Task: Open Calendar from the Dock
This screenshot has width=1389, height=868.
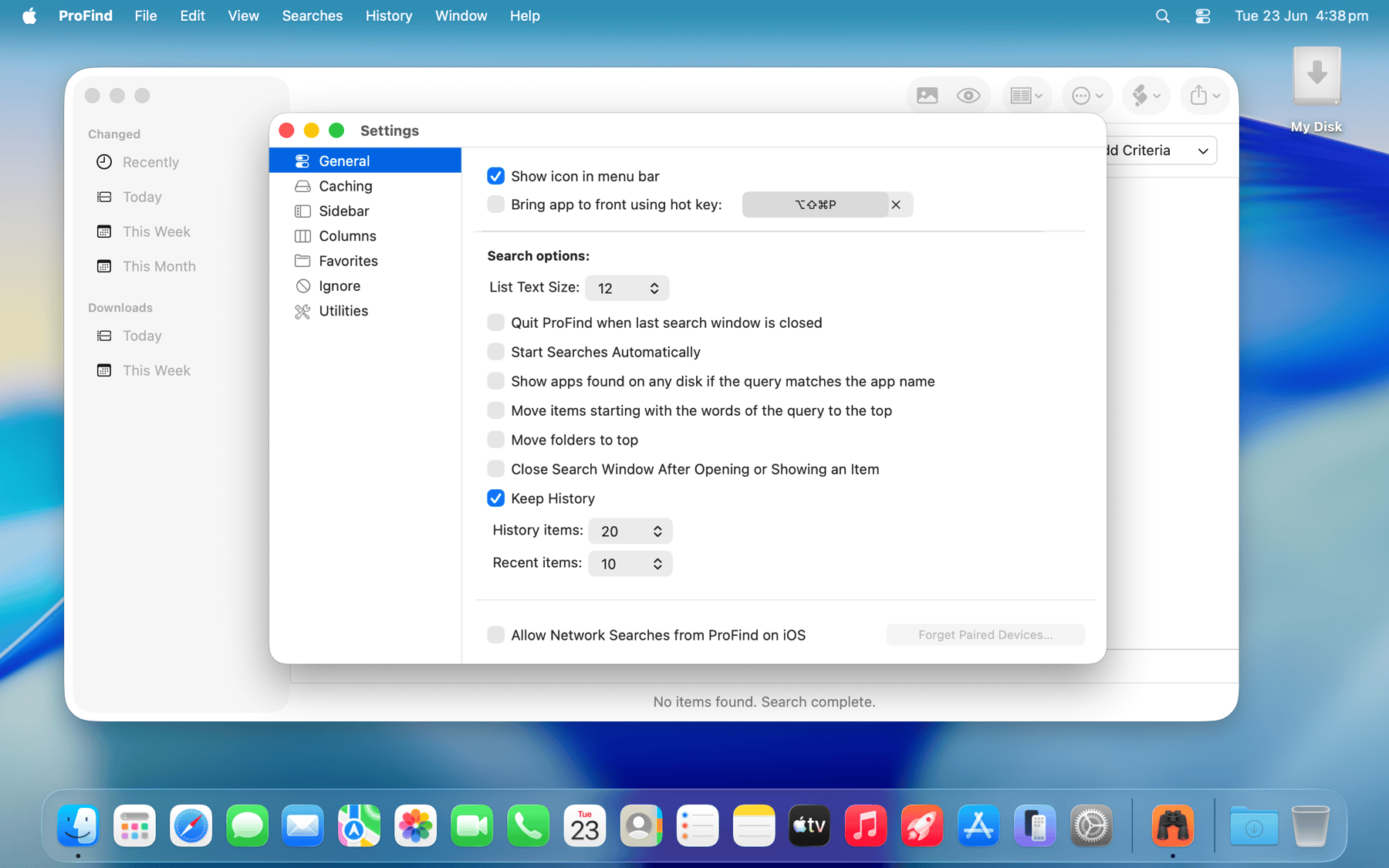Action: coord(584,826)
